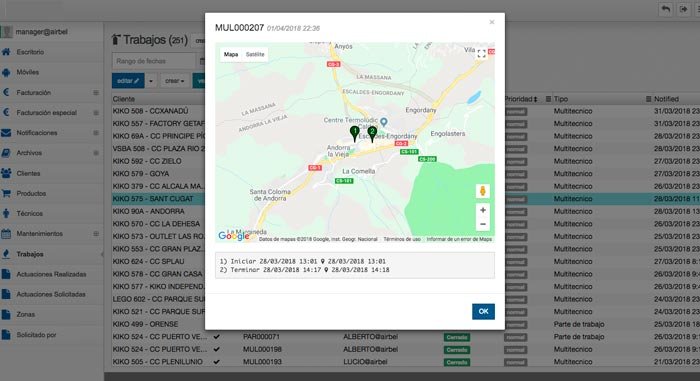Click the Mantenimientos calendar icon
700x381 pixels.
point(6,234)
